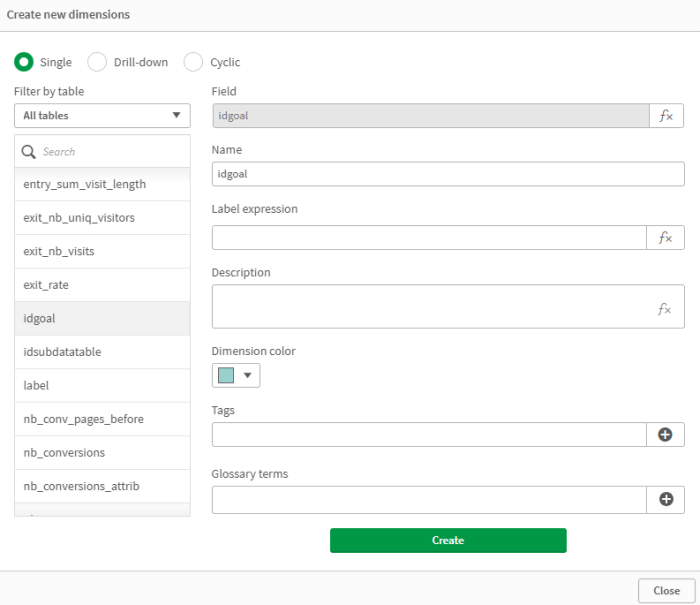Screen dimensions: 700x605
Task: Click the greyed idgoal Field box
Action: click(431, 116)
